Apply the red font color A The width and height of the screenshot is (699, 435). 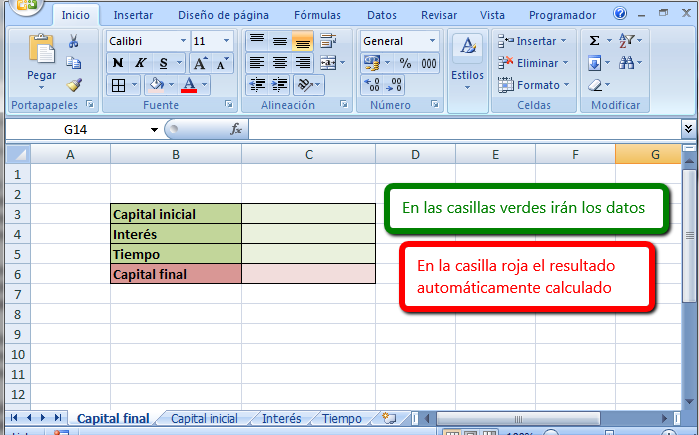[189, 85]
